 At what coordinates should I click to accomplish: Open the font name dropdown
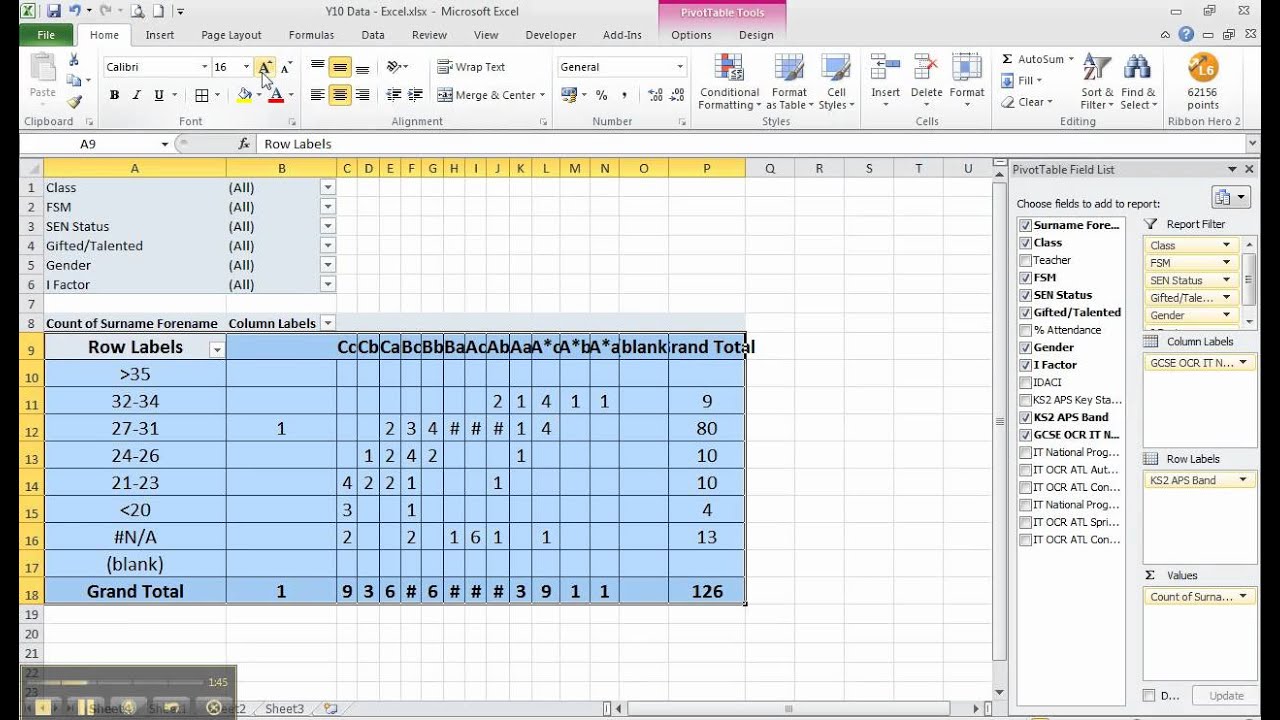204,67
